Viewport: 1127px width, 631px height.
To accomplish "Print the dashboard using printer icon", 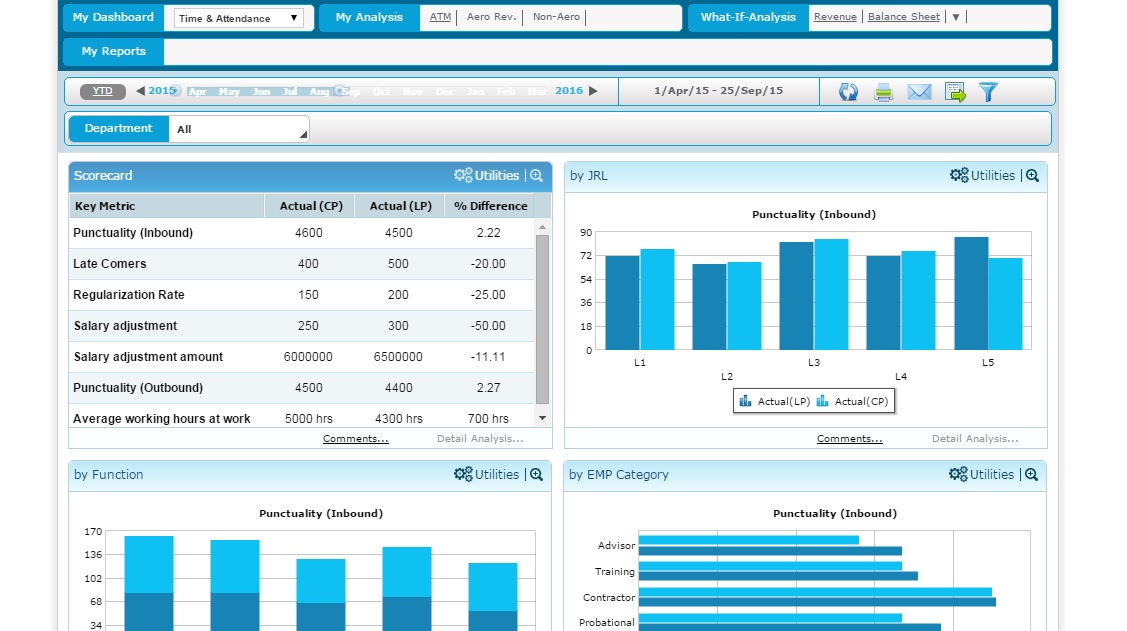I will point(883,92).
